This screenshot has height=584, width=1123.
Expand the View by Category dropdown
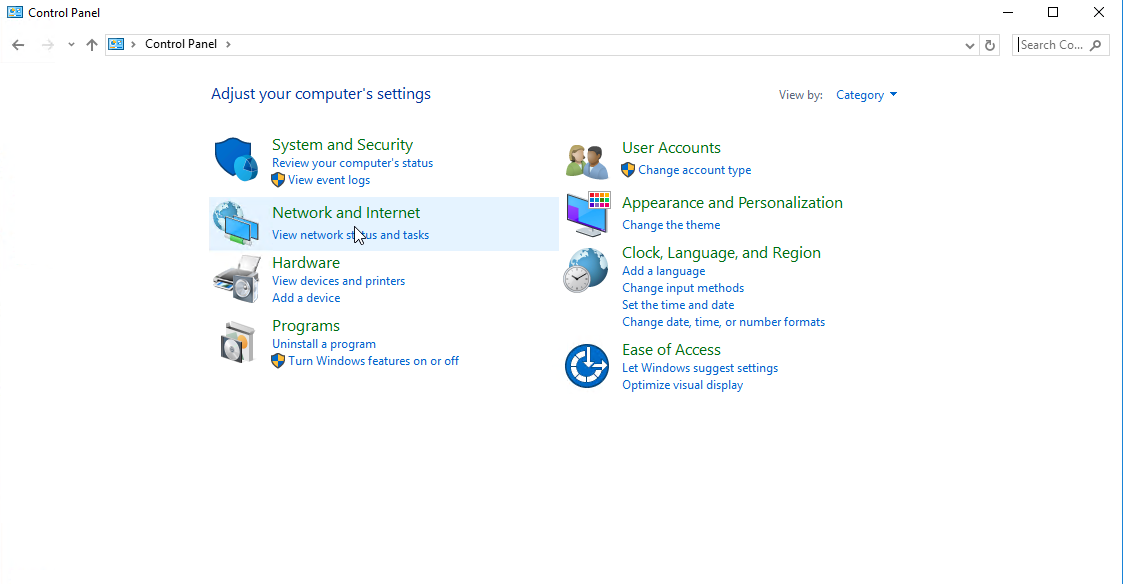click(x=866, y=95)
